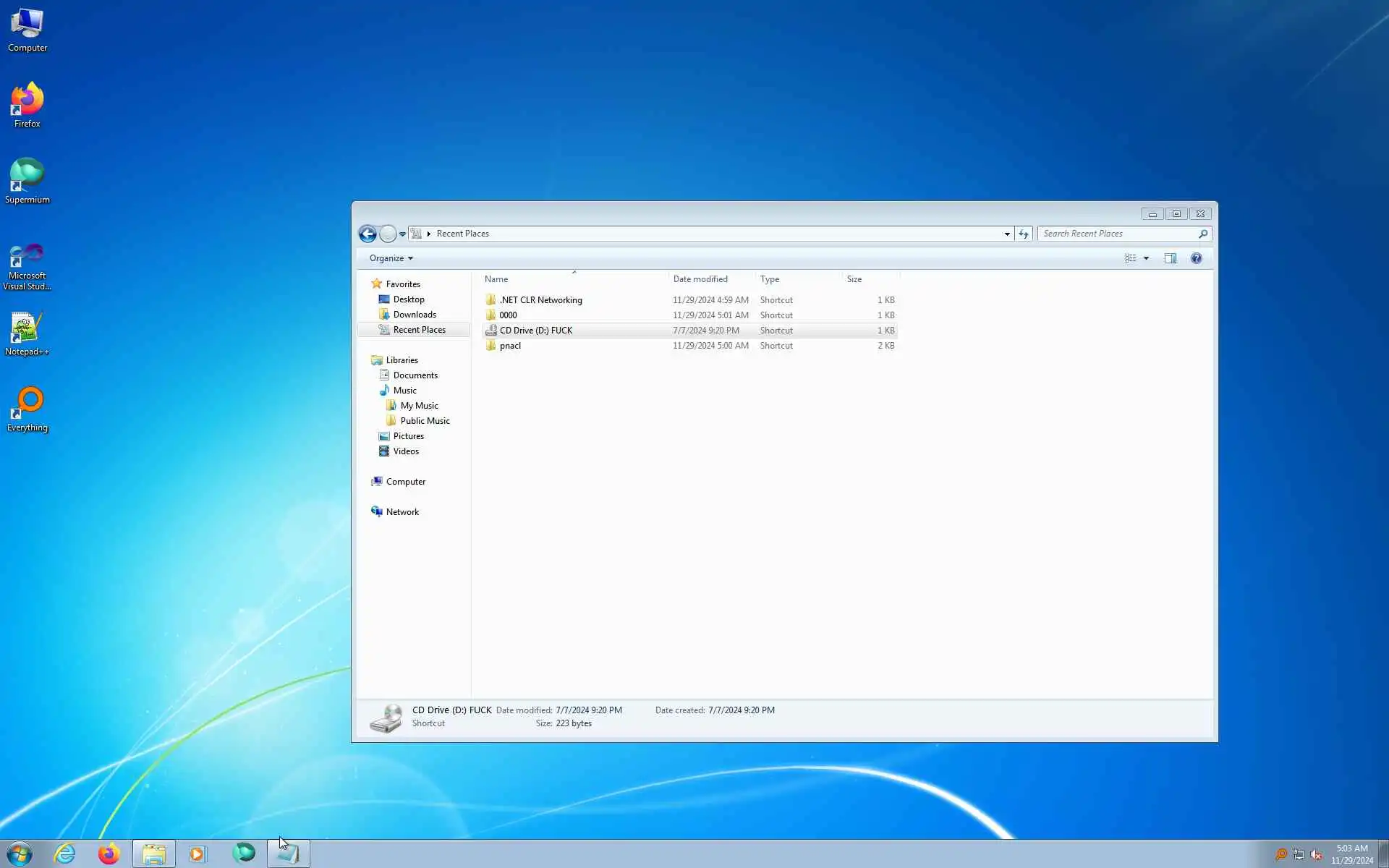
Task: Select Downloads in Favorites
Action: point(414,315)
